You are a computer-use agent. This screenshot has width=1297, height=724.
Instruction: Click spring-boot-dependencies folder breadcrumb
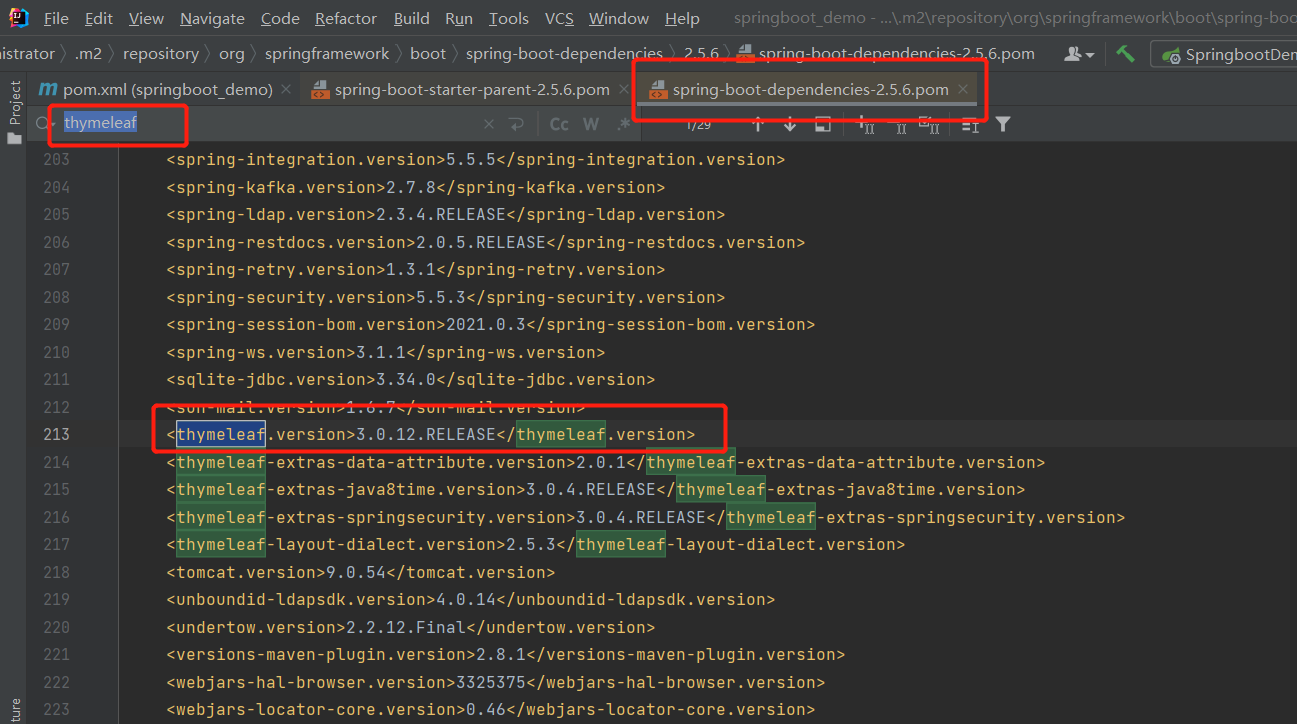[x=564, y=54]
